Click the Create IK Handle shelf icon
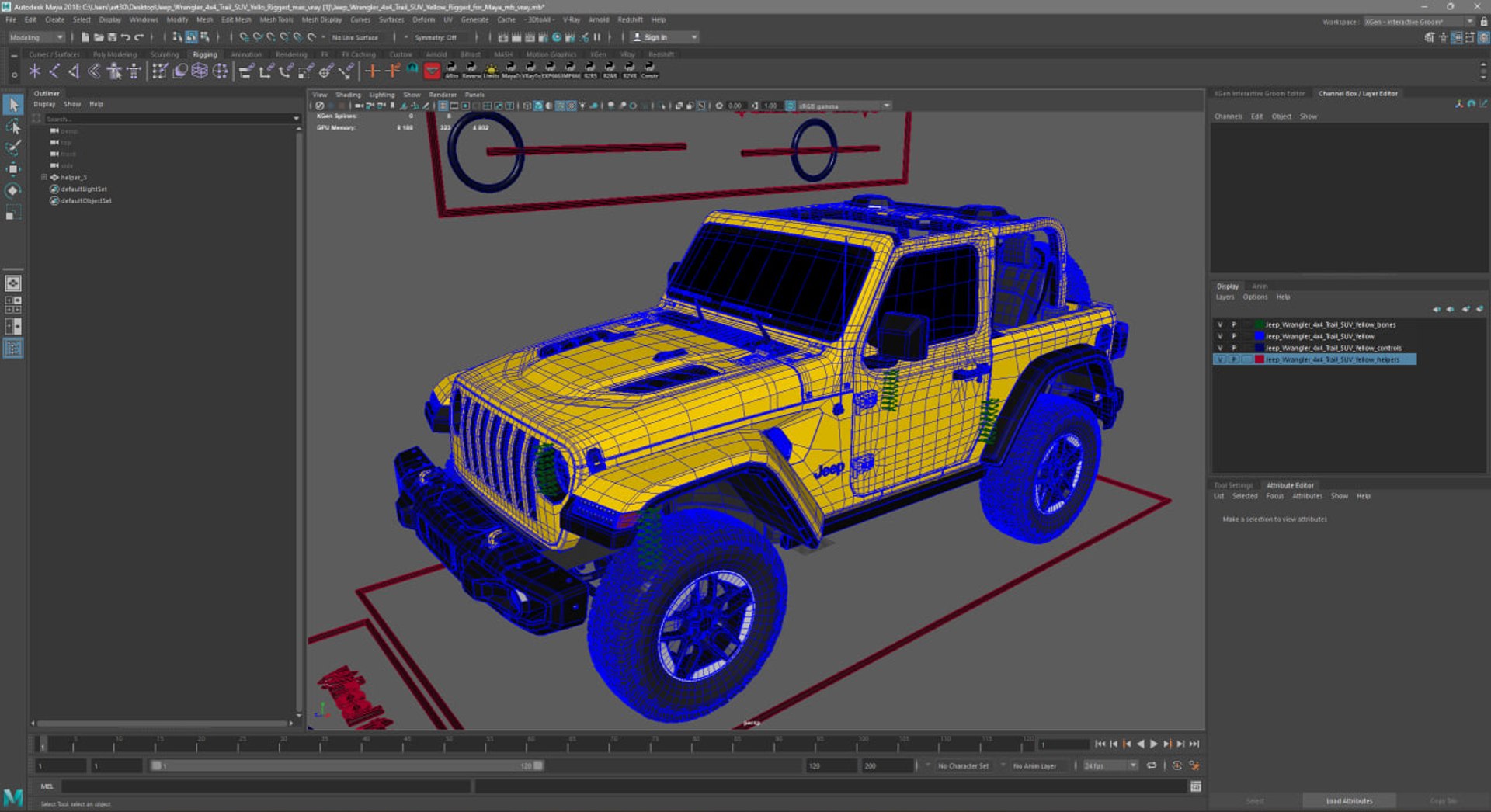The image size is (1491, 812). (x=75, y=71)
